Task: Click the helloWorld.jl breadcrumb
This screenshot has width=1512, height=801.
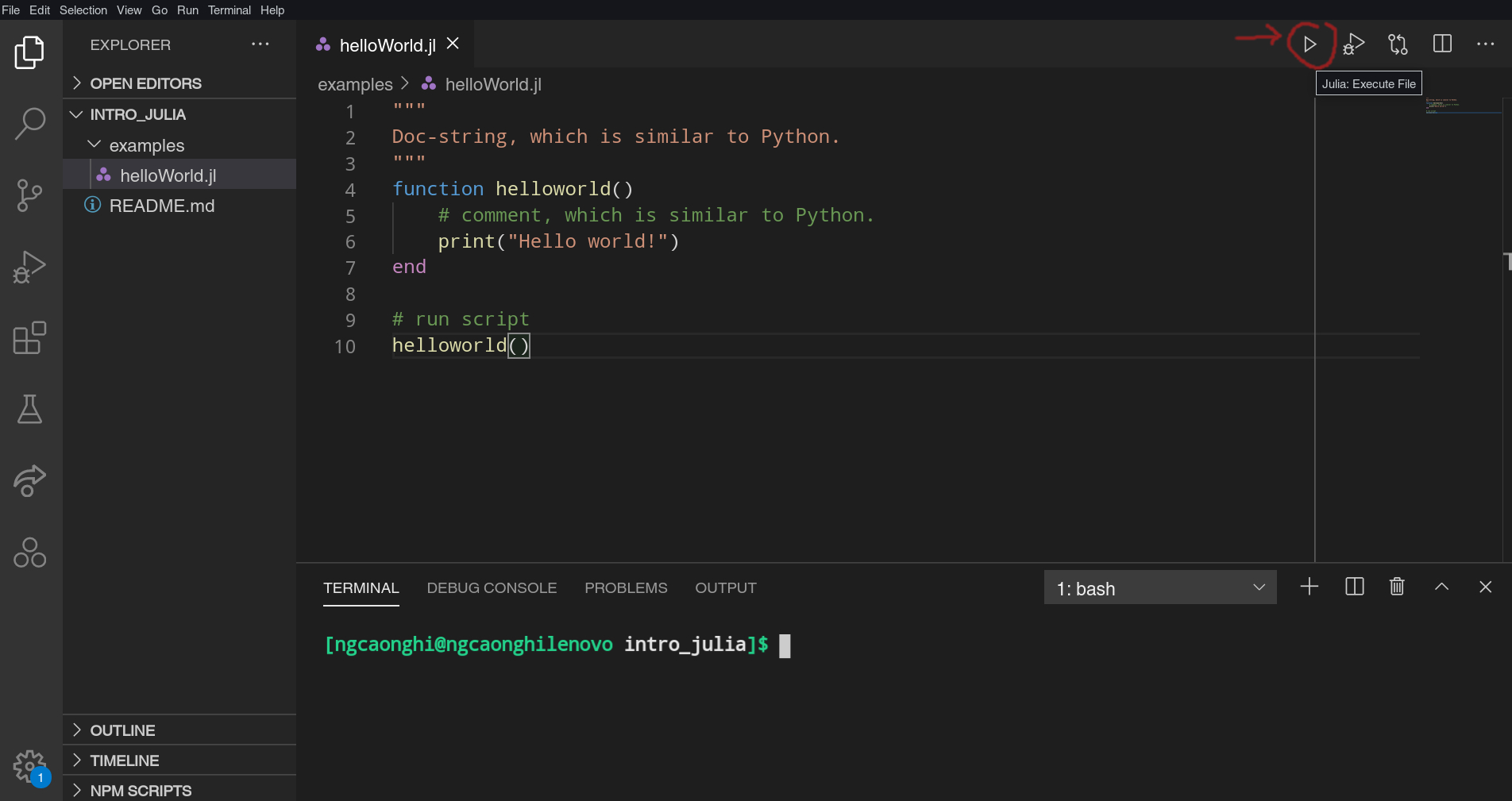Action: tap(492, 84)
